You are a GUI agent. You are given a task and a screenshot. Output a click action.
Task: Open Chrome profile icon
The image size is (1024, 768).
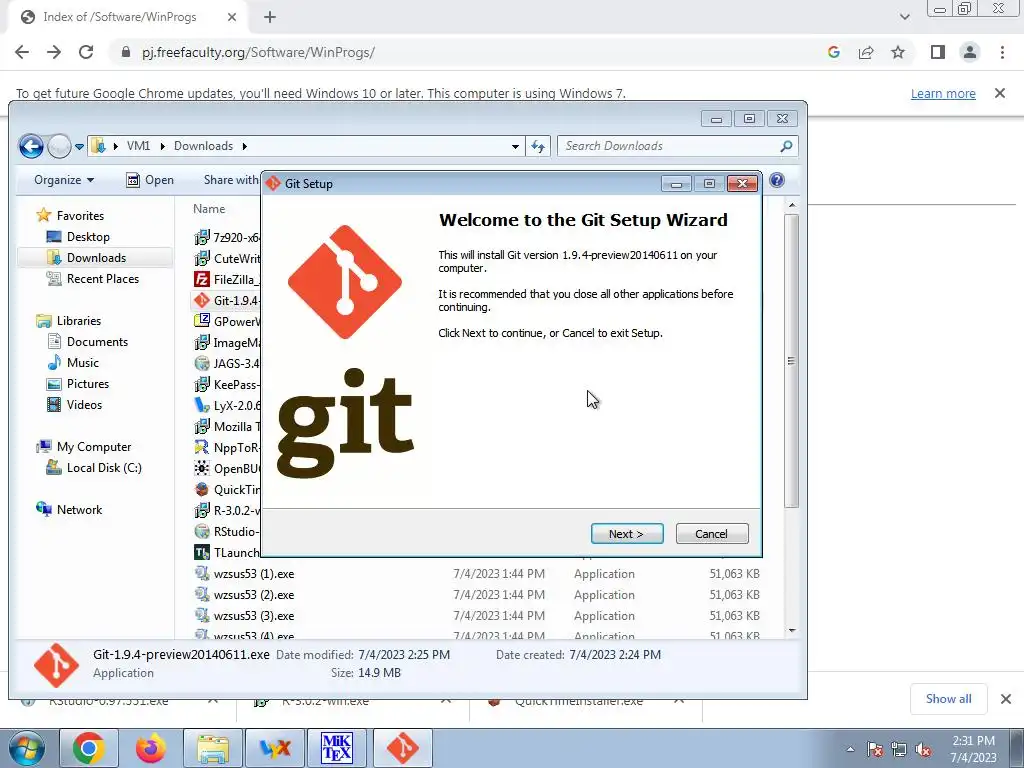[970, 52]
